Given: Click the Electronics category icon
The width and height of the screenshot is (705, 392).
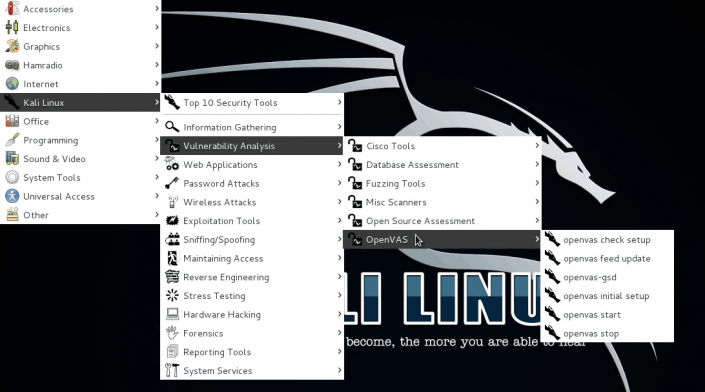Looking at the screenshot, I should click(x=12, y=27).
